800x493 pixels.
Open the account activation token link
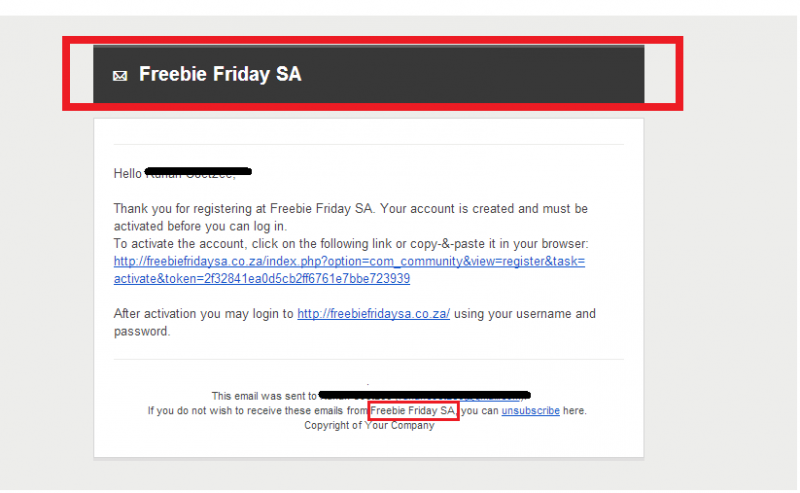349,270
